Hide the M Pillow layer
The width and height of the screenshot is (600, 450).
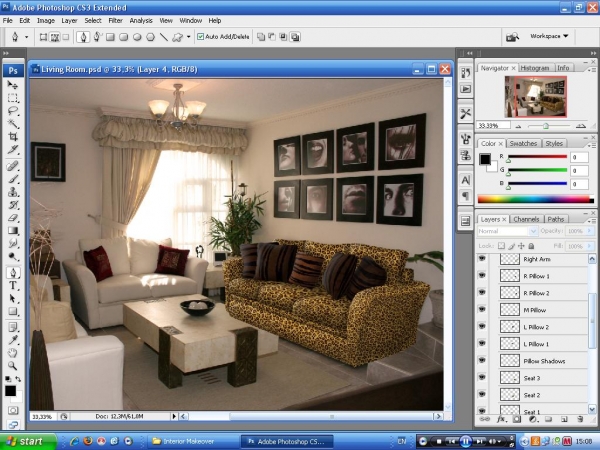482,310
